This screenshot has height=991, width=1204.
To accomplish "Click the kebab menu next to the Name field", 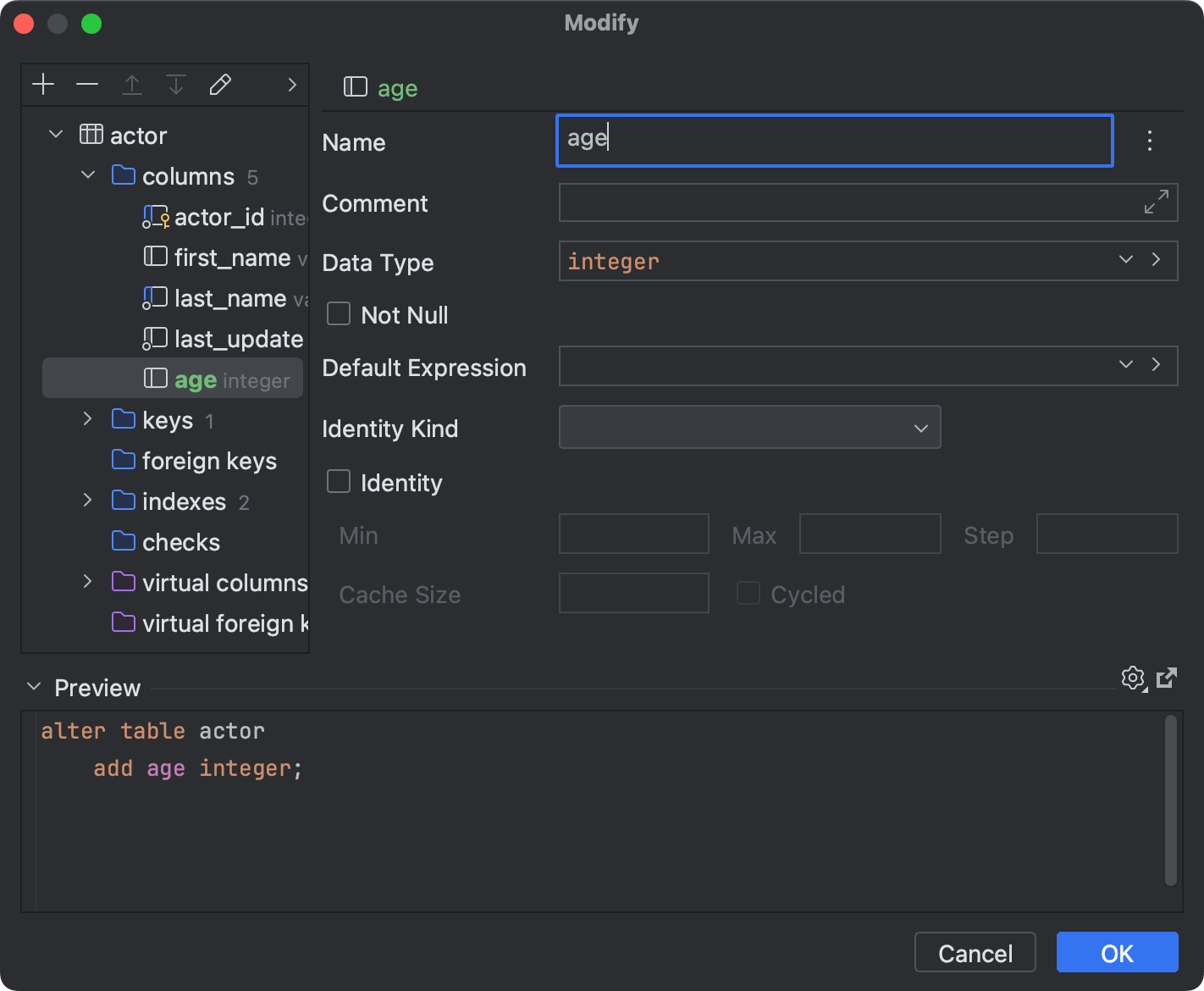I will tap(1149, 141).
